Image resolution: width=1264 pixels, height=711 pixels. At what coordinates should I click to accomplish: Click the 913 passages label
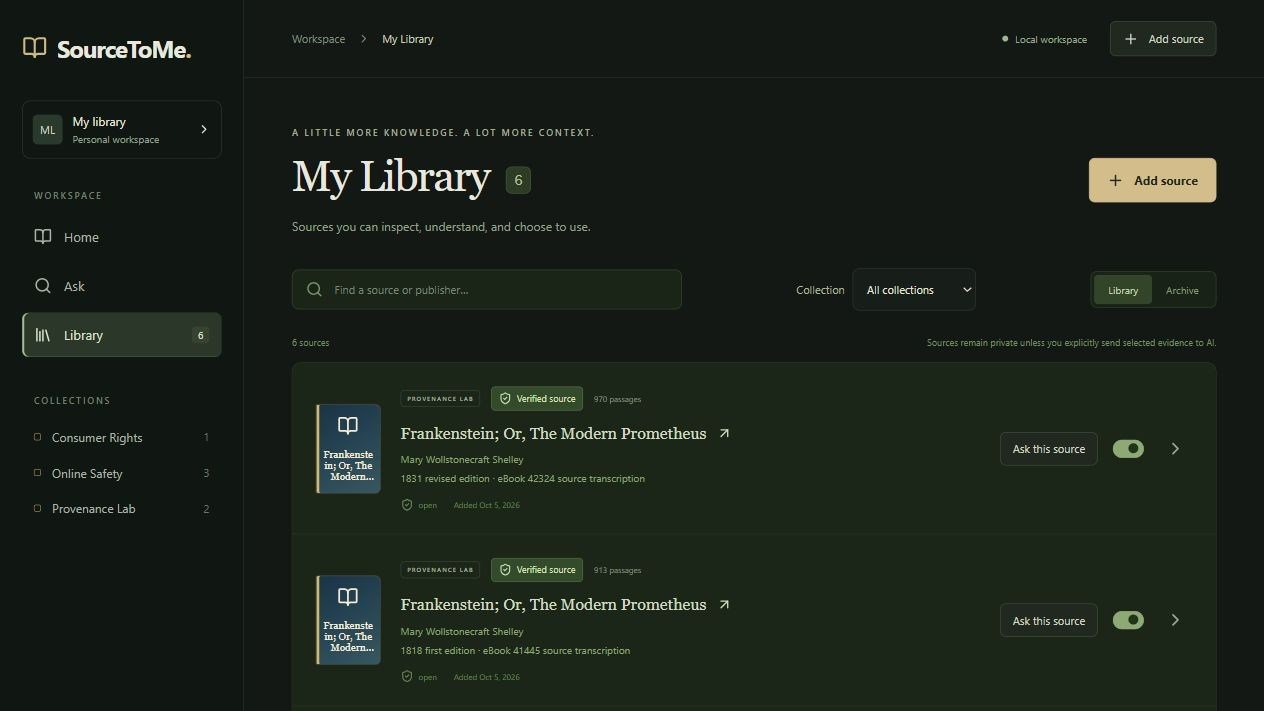(x=617, y=570)
